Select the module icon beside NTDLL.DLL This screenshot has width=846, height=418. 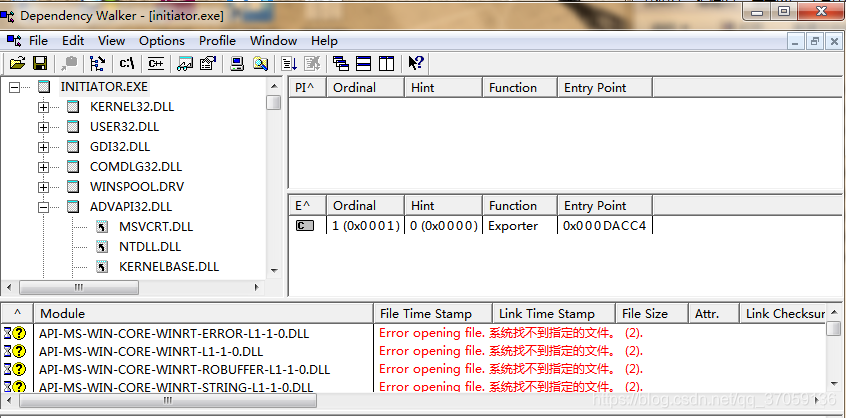click(102, 246)
